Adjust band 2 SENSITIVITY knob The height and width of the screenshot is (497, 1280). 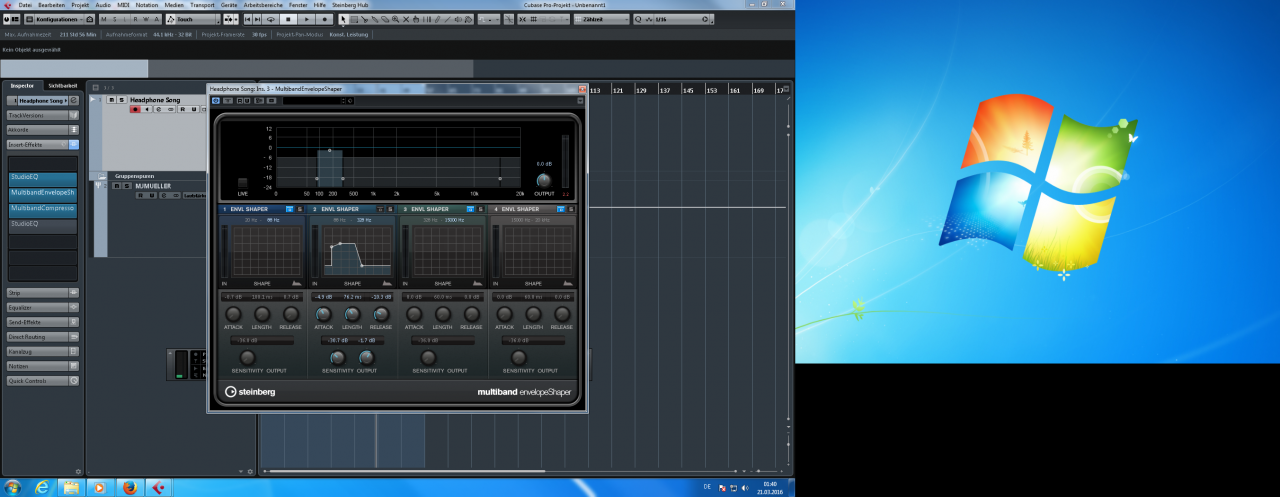pyautogui.click(x=338, y=357)
